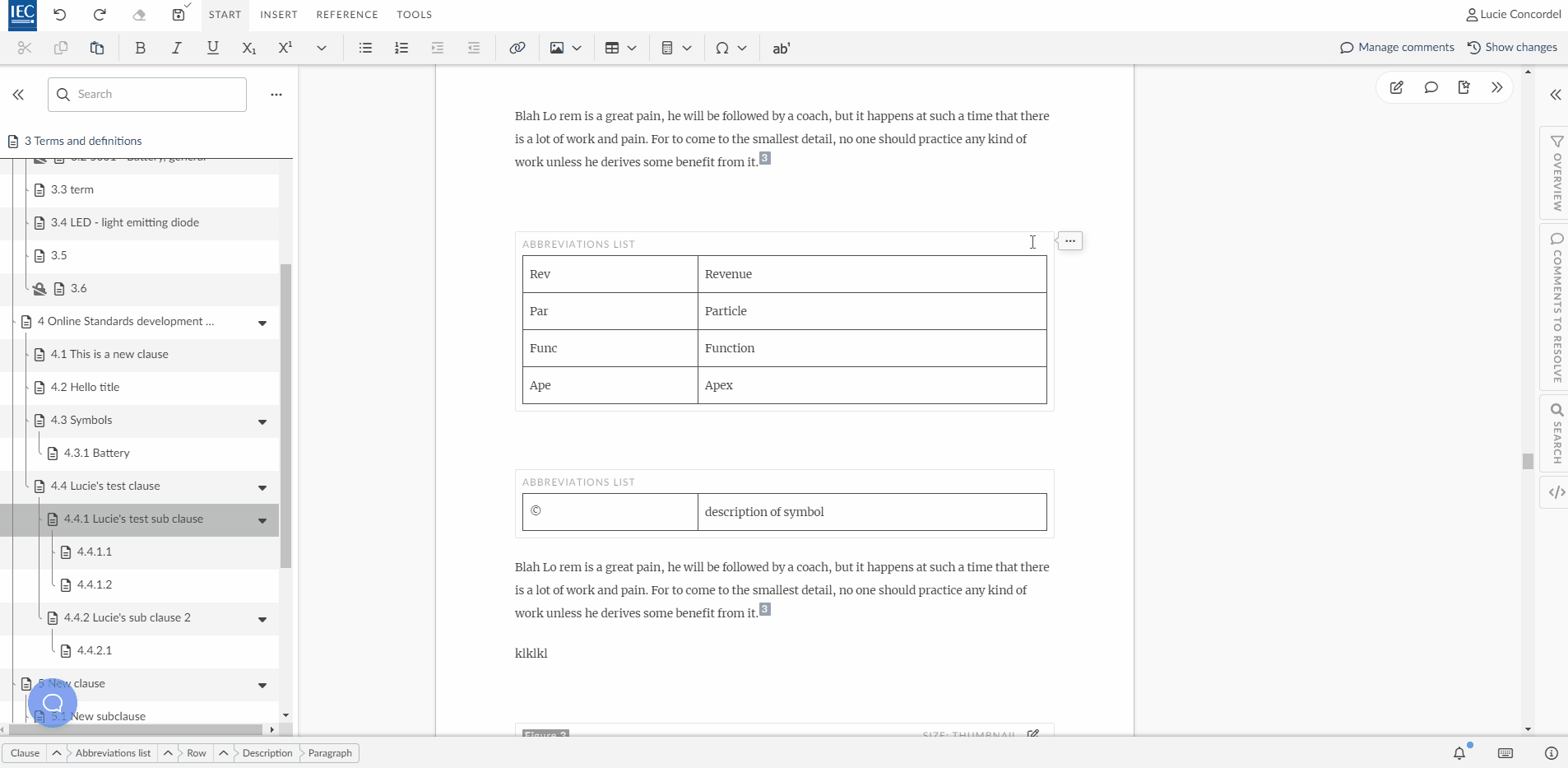Click the Redo icon

point(100,15)
